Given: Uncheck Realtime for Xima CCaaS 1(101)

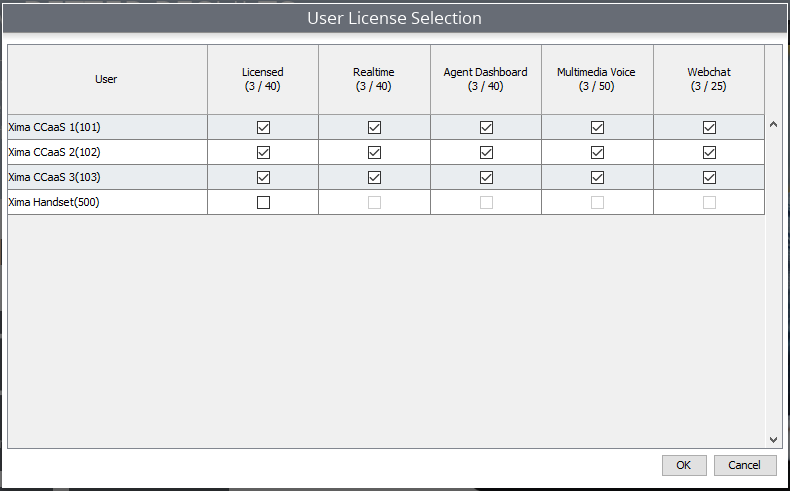Looking at the screenshot, I should pyautogui.click(x=374, y=127).
